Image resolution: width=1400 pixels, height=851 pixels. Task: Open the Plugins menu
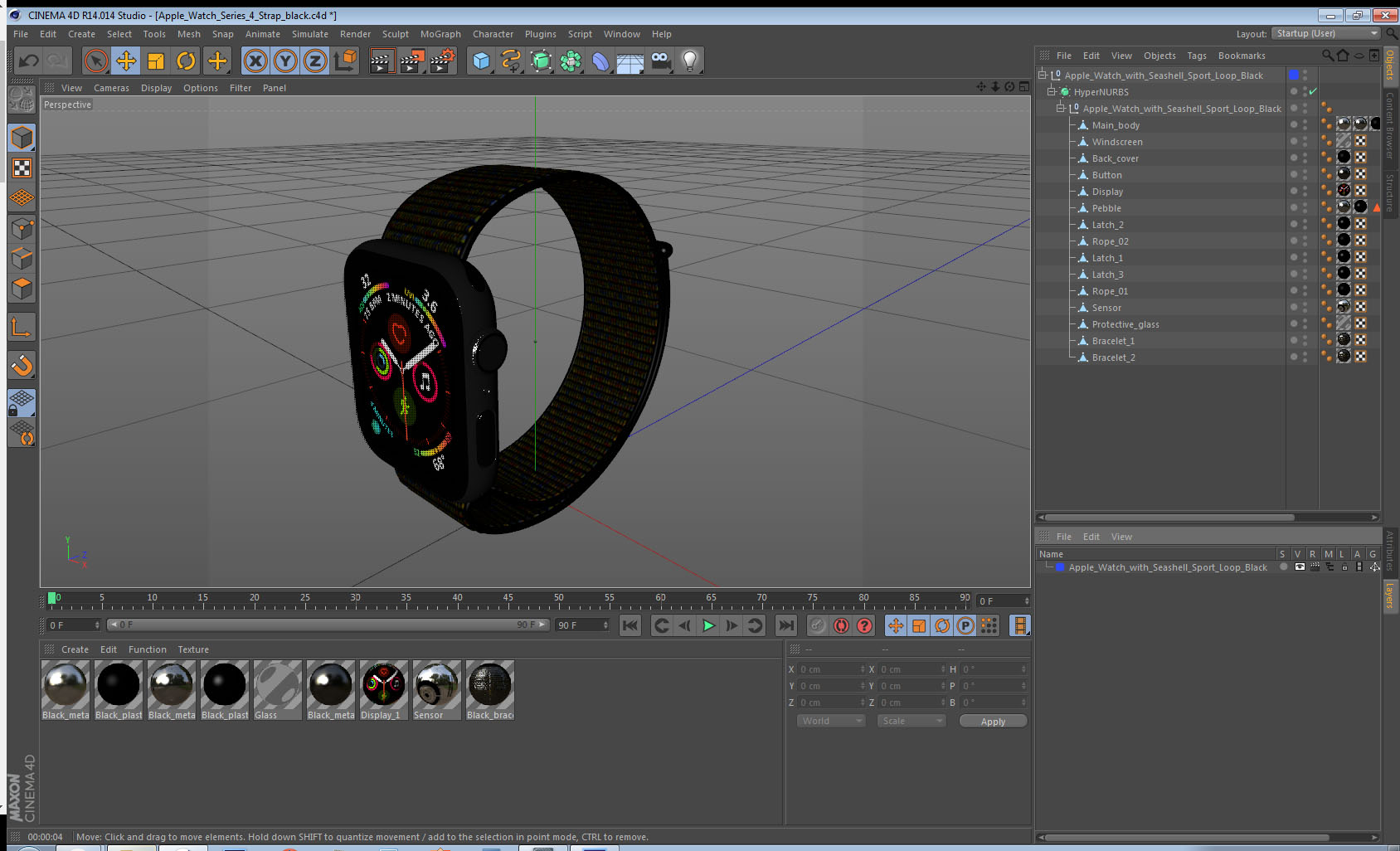pyautogui.click(x=541, y=34)
